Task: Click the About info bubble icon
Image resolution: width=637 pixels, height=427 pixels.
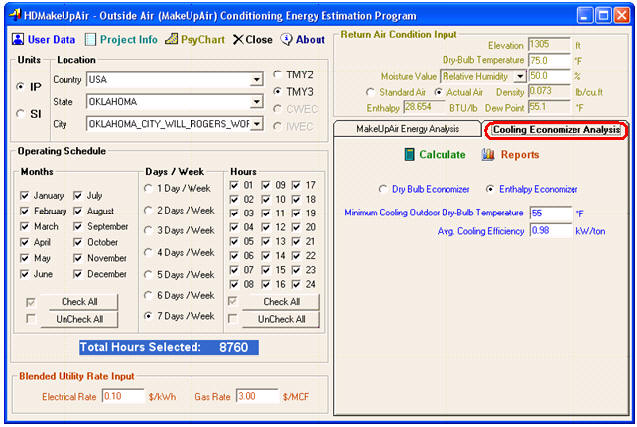Action: click(x=286, y=39)
